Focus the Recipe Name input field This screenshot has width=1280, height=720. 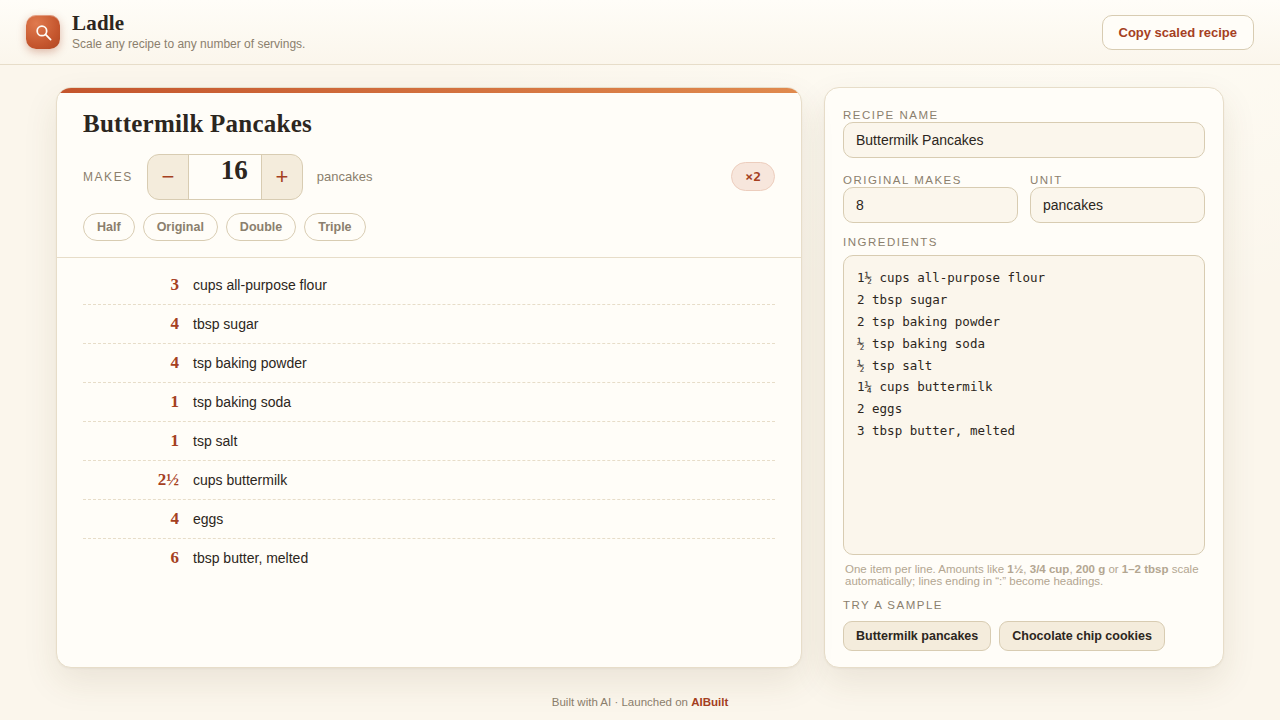pos(1024,140)
